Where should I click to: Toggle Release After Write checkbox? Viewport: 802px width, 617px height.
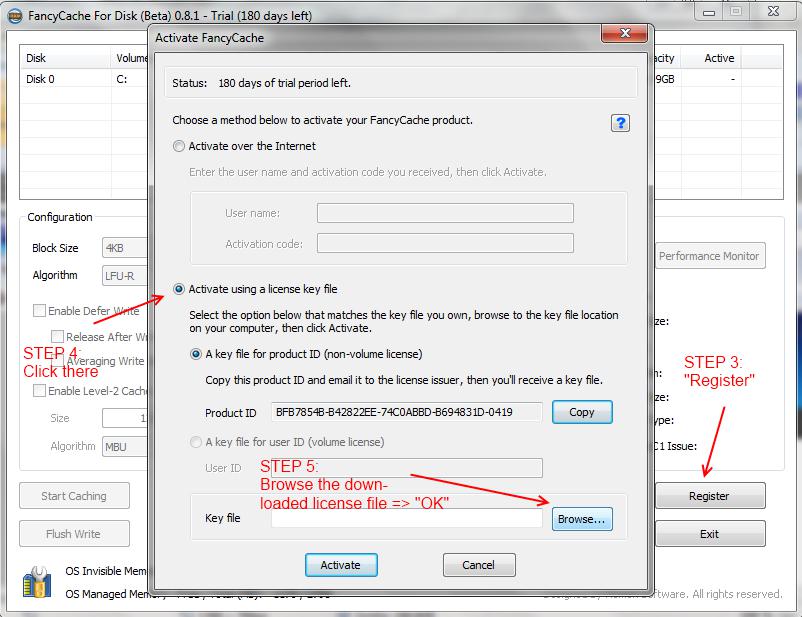click(x=57, y=337)
